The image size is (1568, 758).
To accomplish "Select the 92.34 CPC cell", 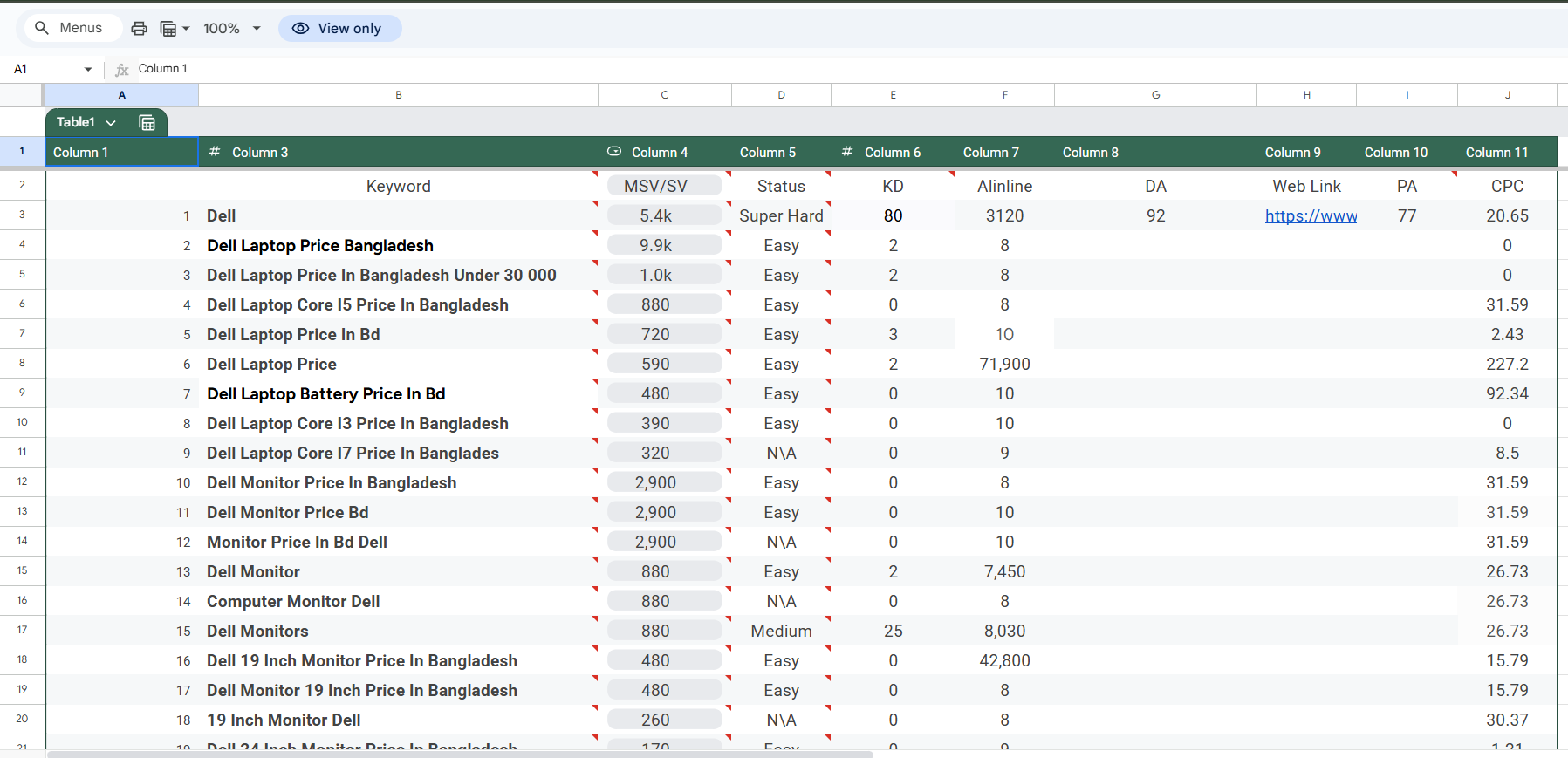I will [x=1508, y=393].
